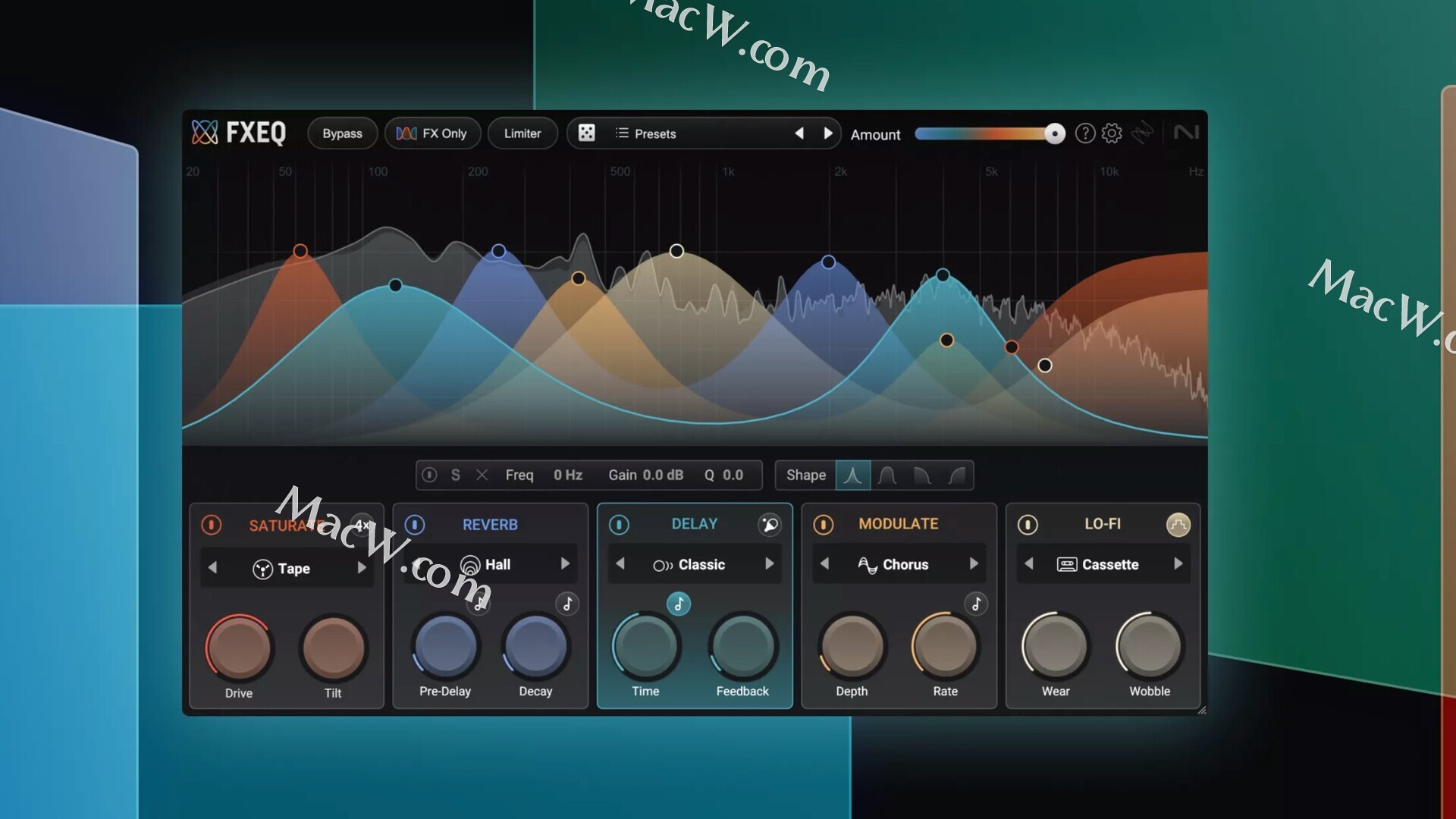The image size is (1456, 819).
Task: Click the Delay ping-pong mode icon
Action: 769,525
